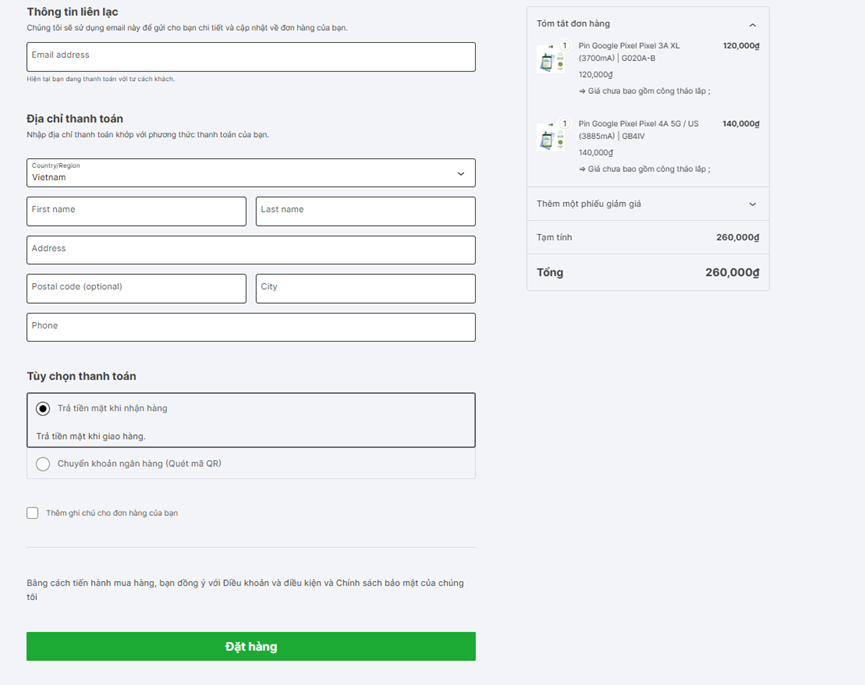Screen dimensions: 865x685
Task: Open the Country/Region dropdown showing Vietnam
Action: click(250, 173)
